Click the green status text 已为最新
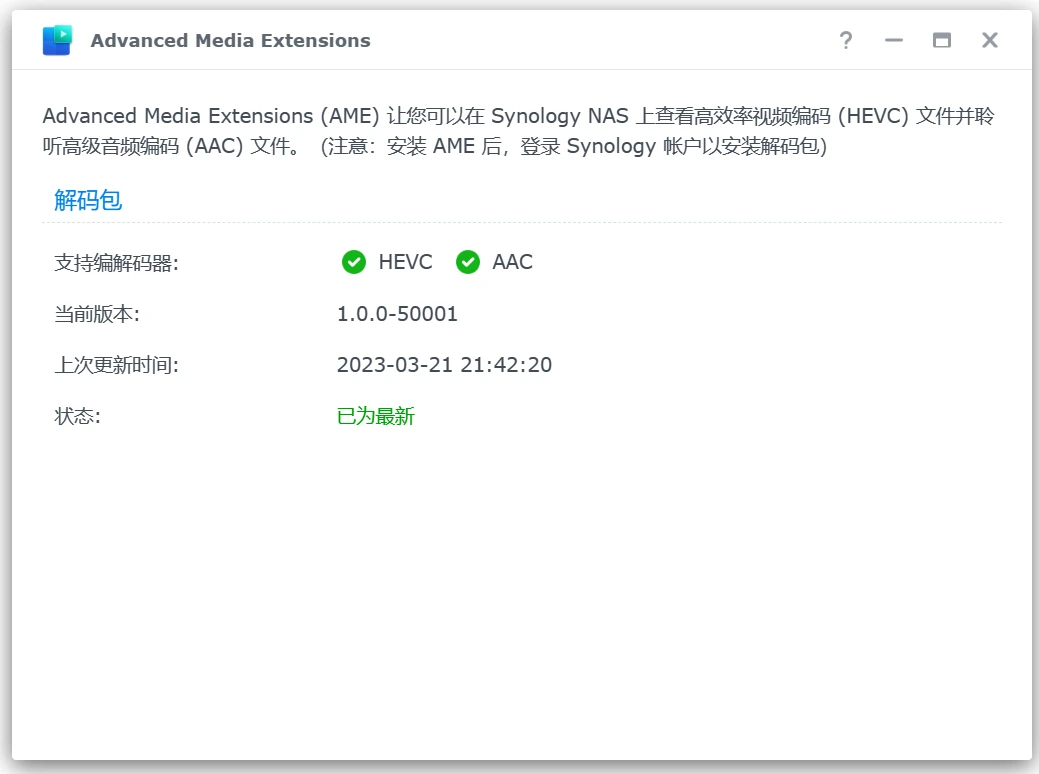The width and height of the screenshot is (1039, 774). coord(376,416)
